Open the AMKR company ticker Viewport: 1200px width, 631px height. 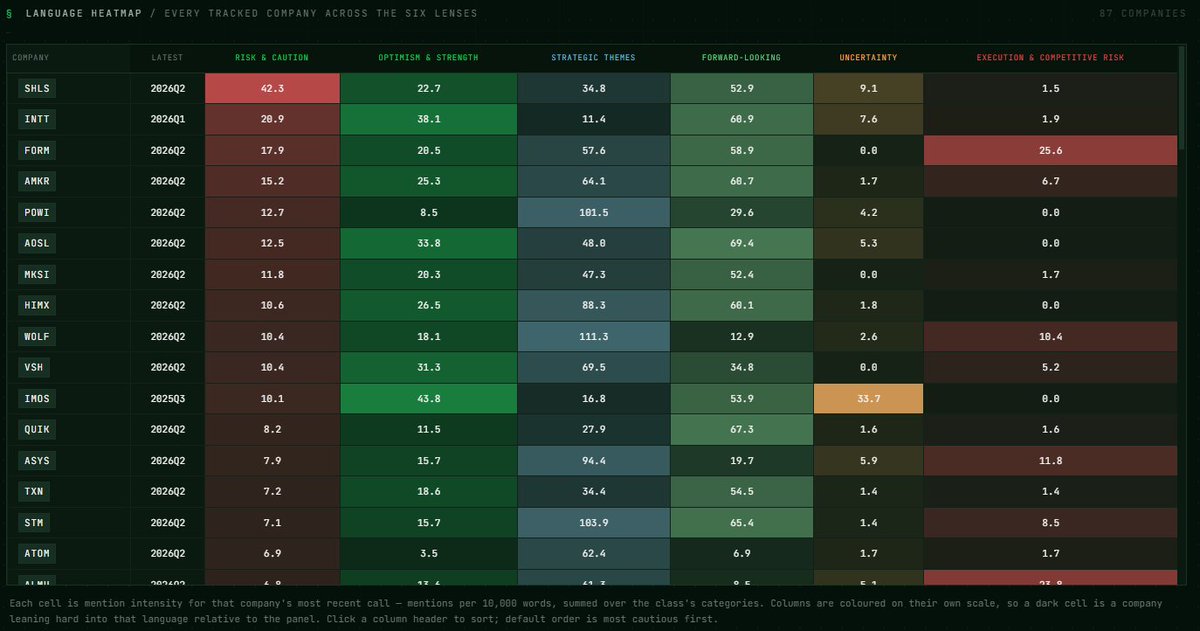point(38,182)
